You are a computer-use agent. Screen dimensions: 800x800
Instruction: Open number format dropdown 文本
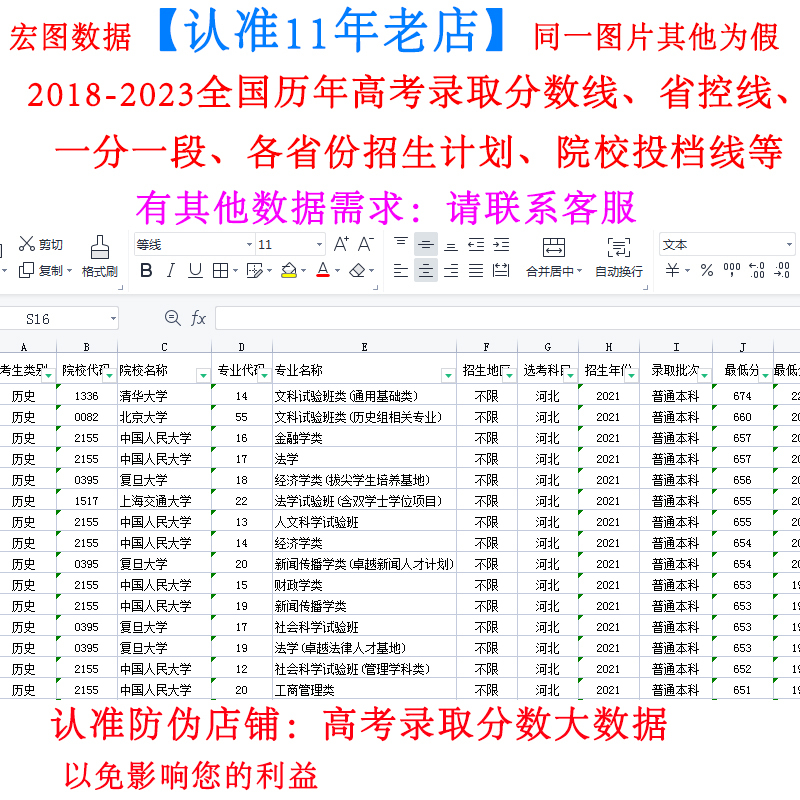pos(789,244)
